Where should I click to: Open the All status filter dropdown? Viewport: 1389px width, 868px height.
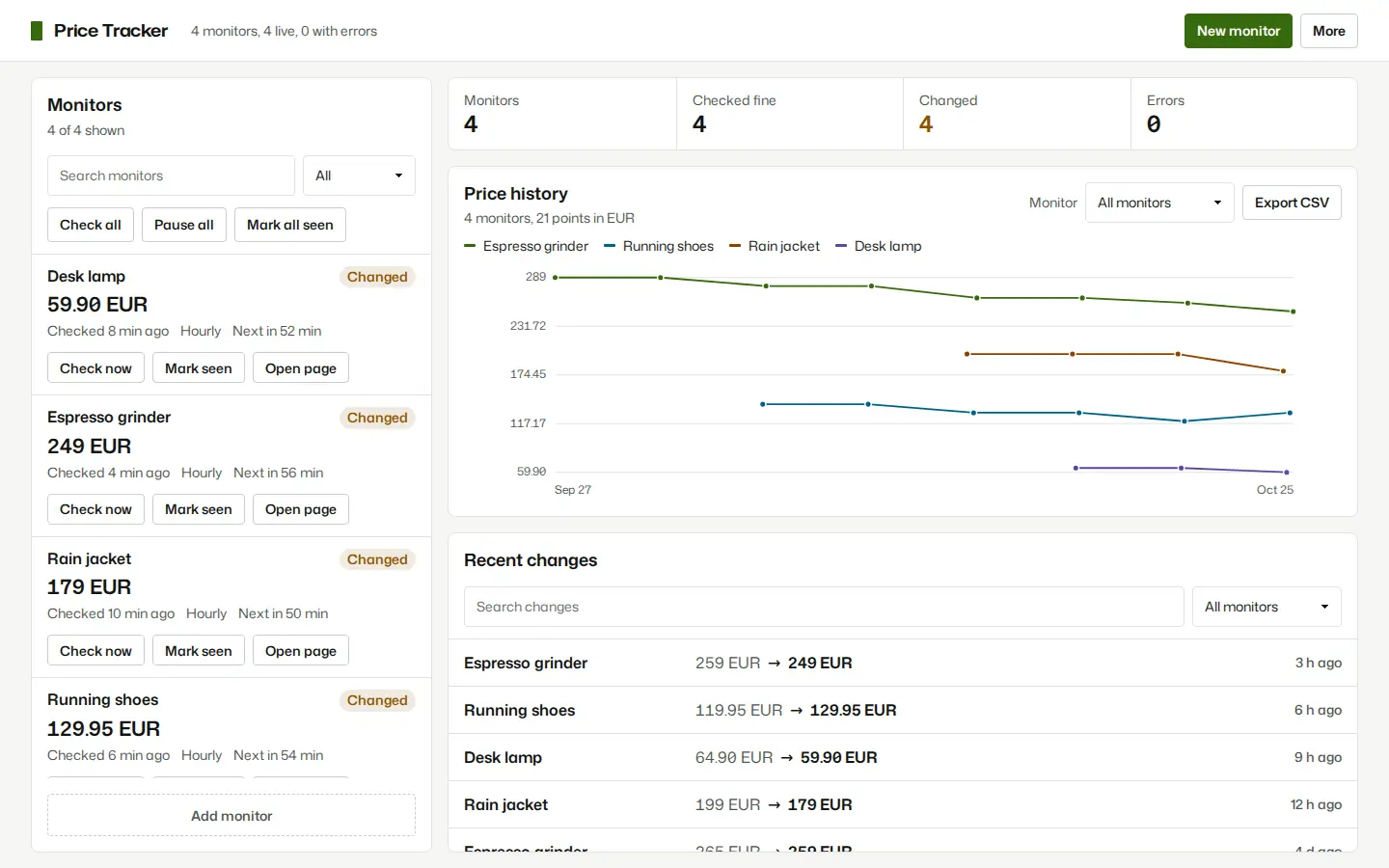(359, 176)
